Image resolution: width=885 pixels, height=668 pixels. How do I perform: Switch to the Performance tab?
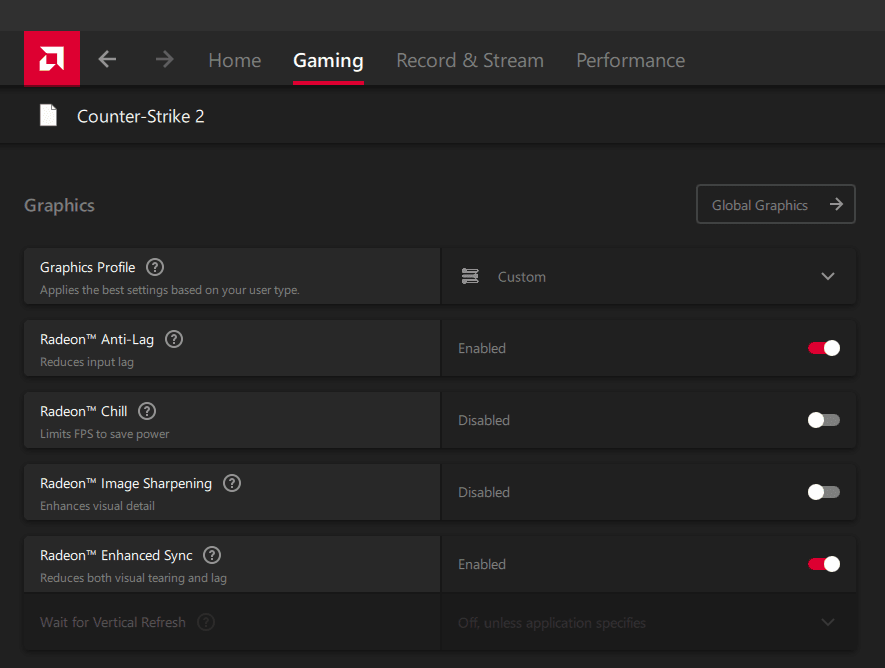[x=630, y=60]
